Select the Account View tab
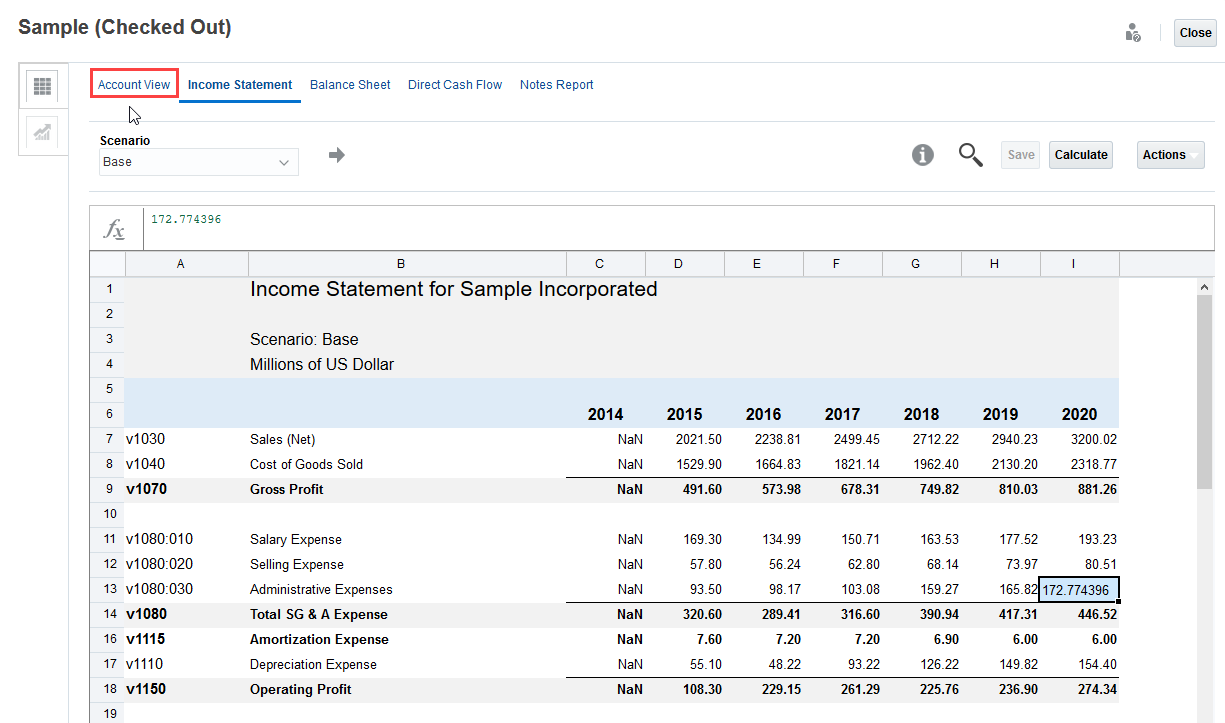This screenshot has height=723, width=1225. [134, 84]
